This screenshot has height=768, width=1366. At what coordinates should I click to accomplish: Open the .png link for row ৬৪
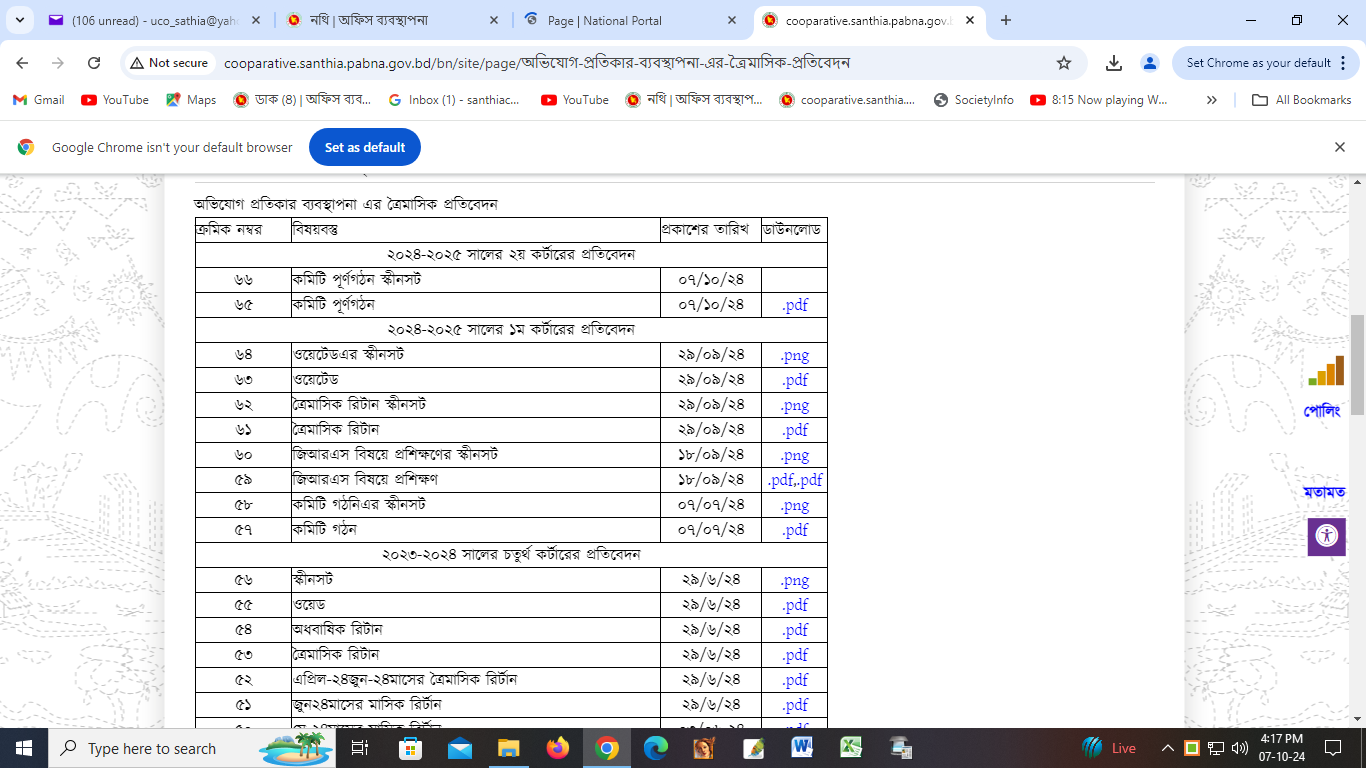click(x=795, y=355)
